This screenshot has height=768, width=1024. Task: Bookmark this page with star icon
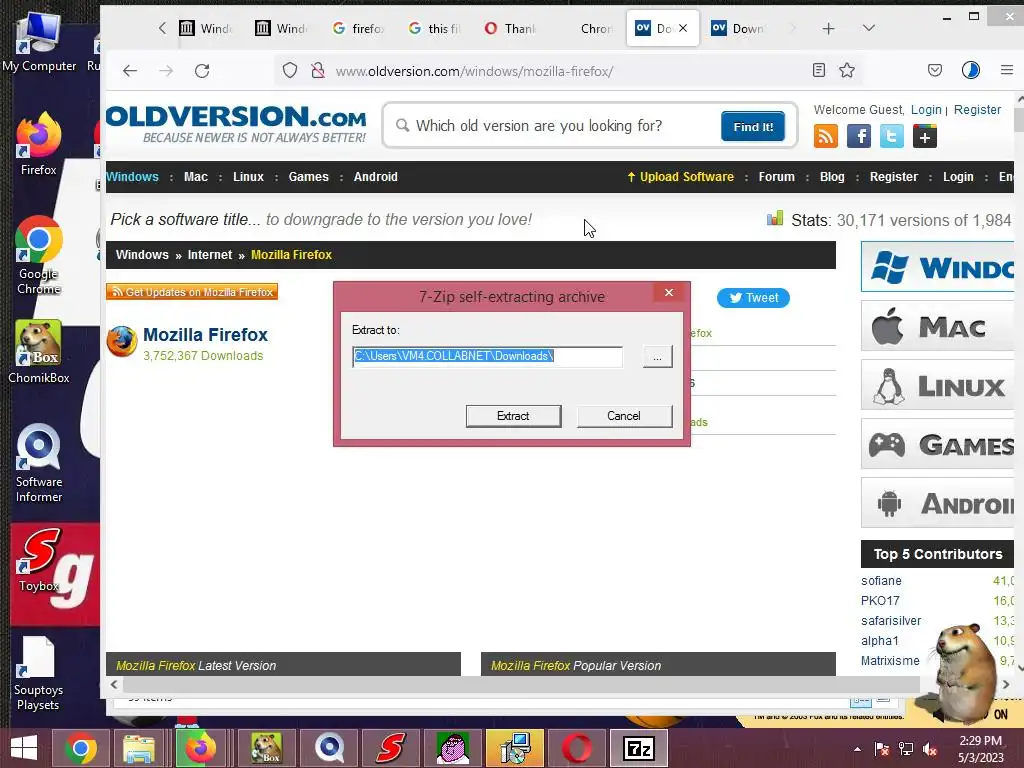(847, 71)
